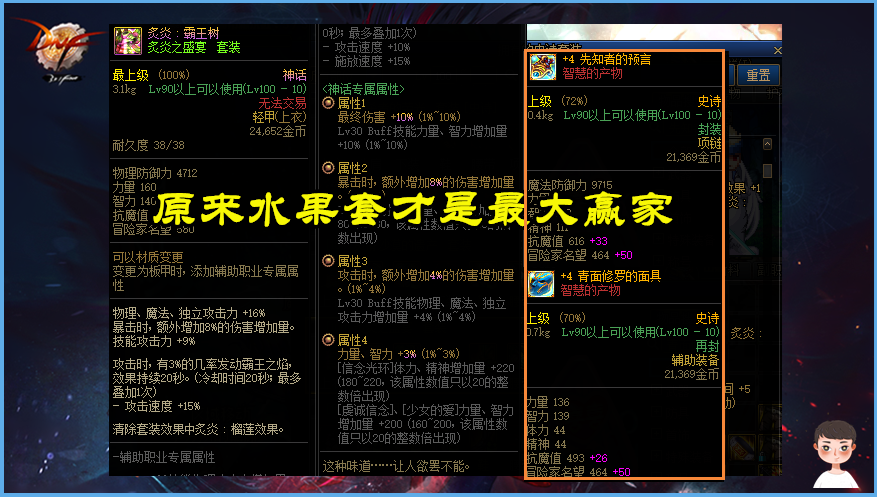
Task: Click the 精神 44 stat
Action: coord(546,444)
